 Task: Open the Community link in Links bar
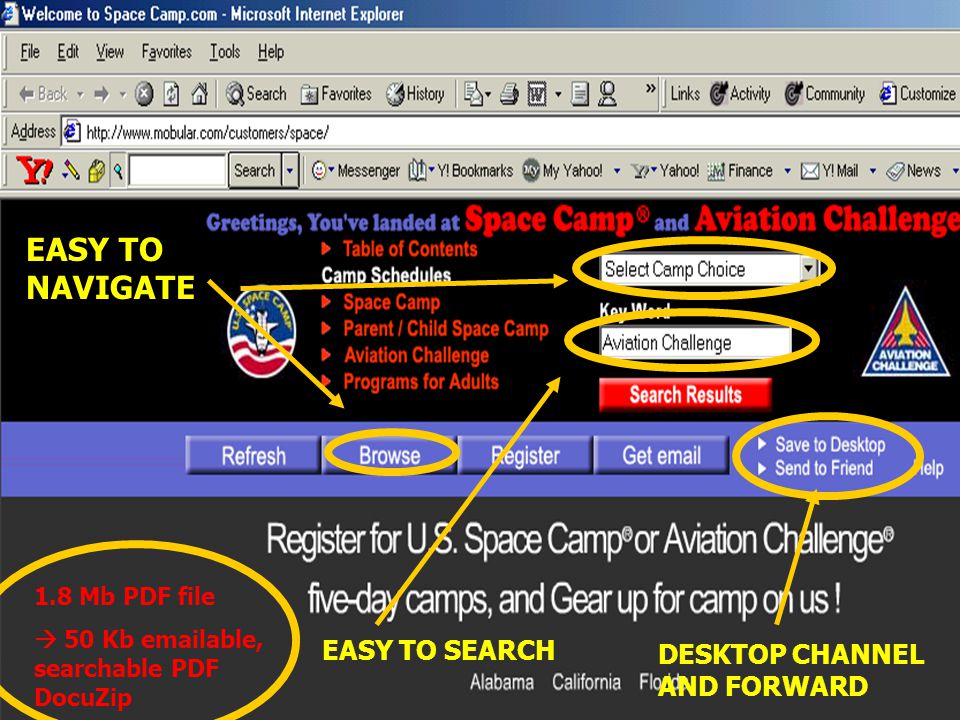[825, 94]
